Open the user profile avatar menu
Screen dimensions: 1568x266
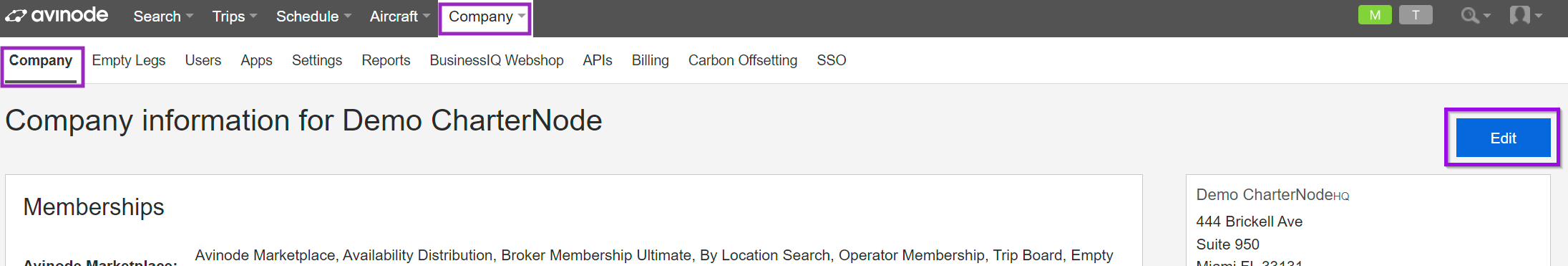pos(1526,15)
